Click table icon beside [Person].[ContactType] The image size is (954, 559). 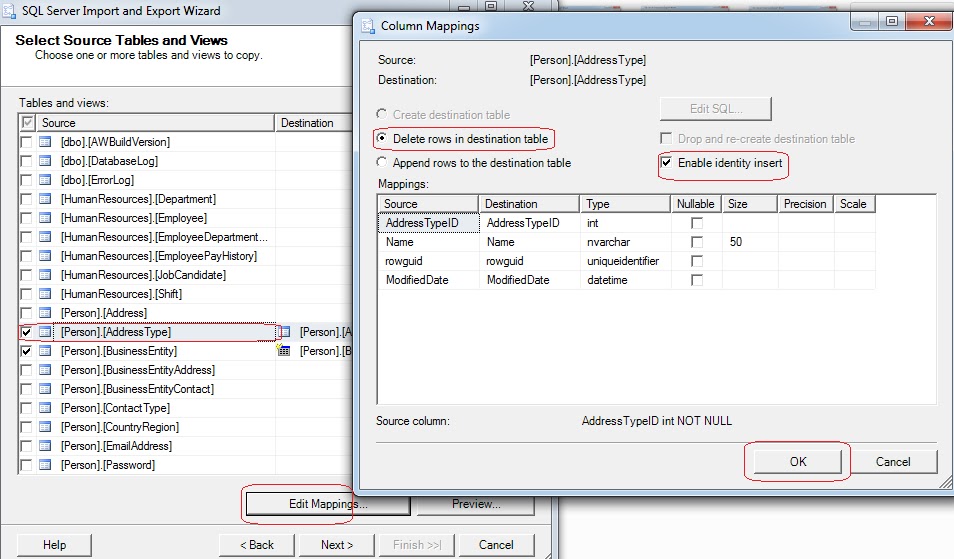[45, 408]
